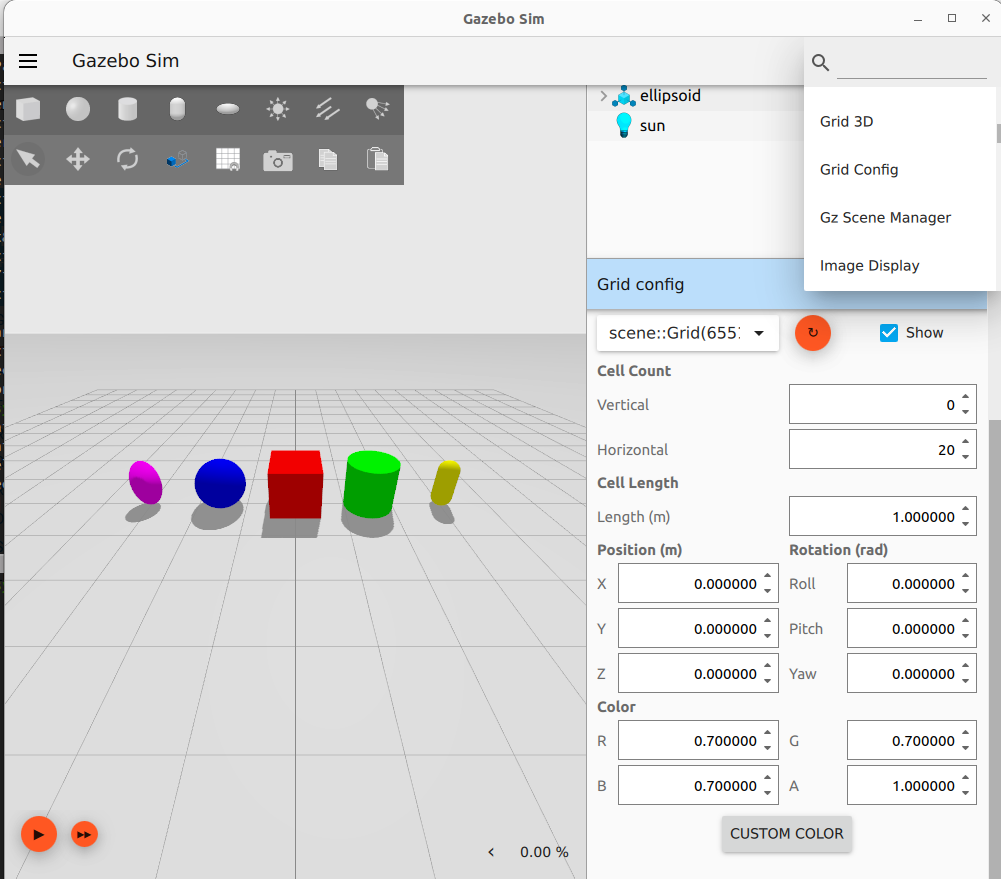This screenshot has height=879, width=1001.
Task: Select the sun entity row
Action: click(x=695, y=126)
